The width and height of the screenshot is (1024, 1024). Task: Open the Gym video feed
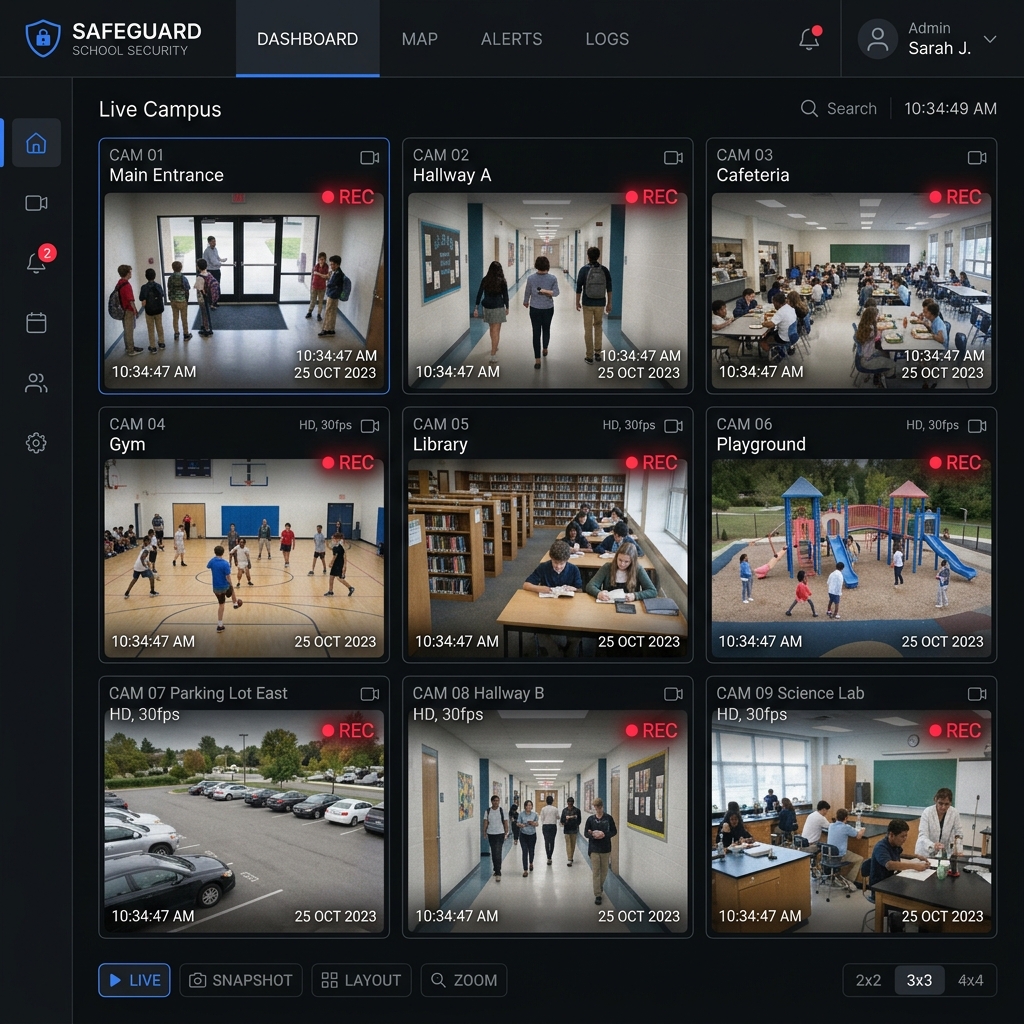click(244, 558)
